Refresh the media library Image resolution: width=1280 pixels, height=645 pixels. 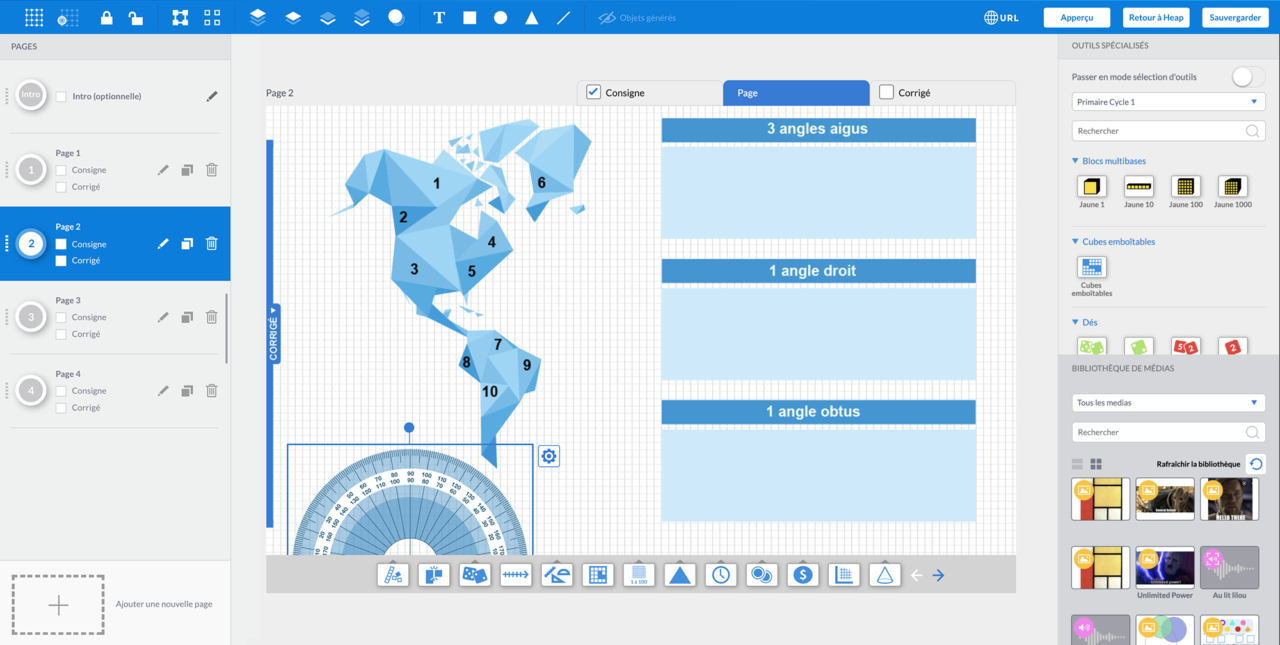[1256, 464]
